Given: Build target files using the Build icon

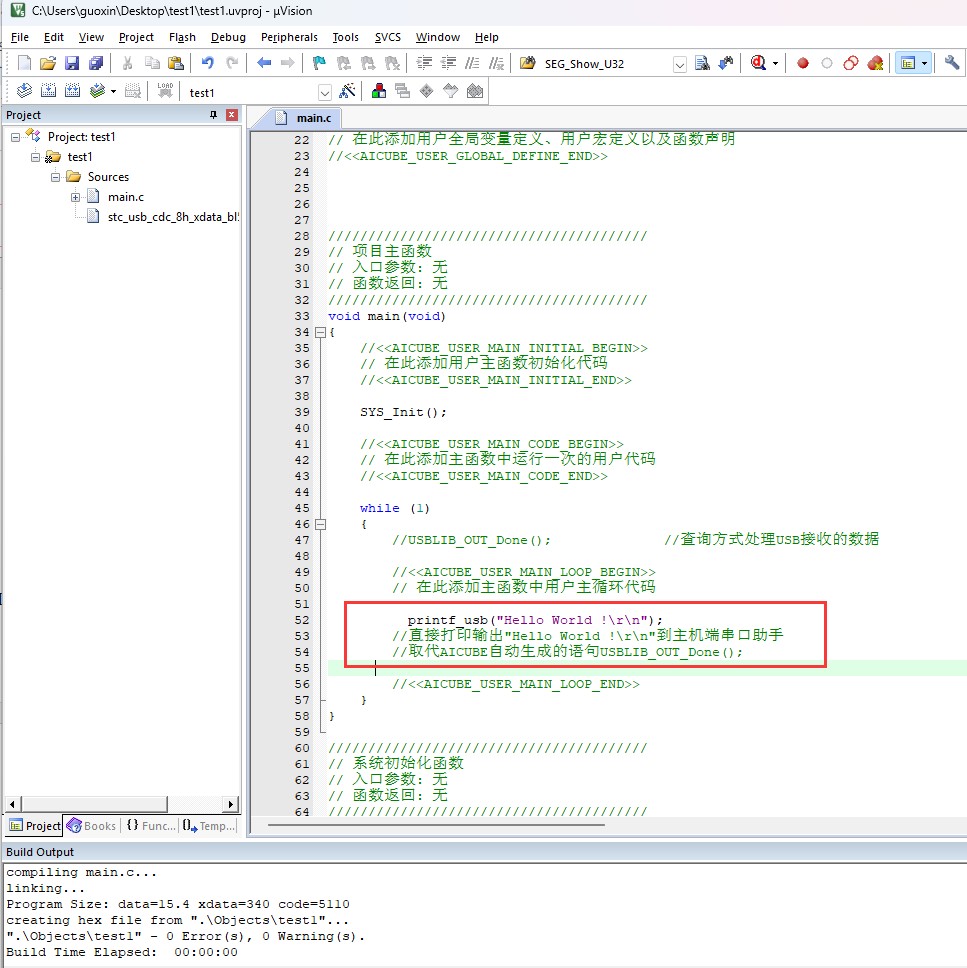Looking at the screenshot, I should (48, 91).
